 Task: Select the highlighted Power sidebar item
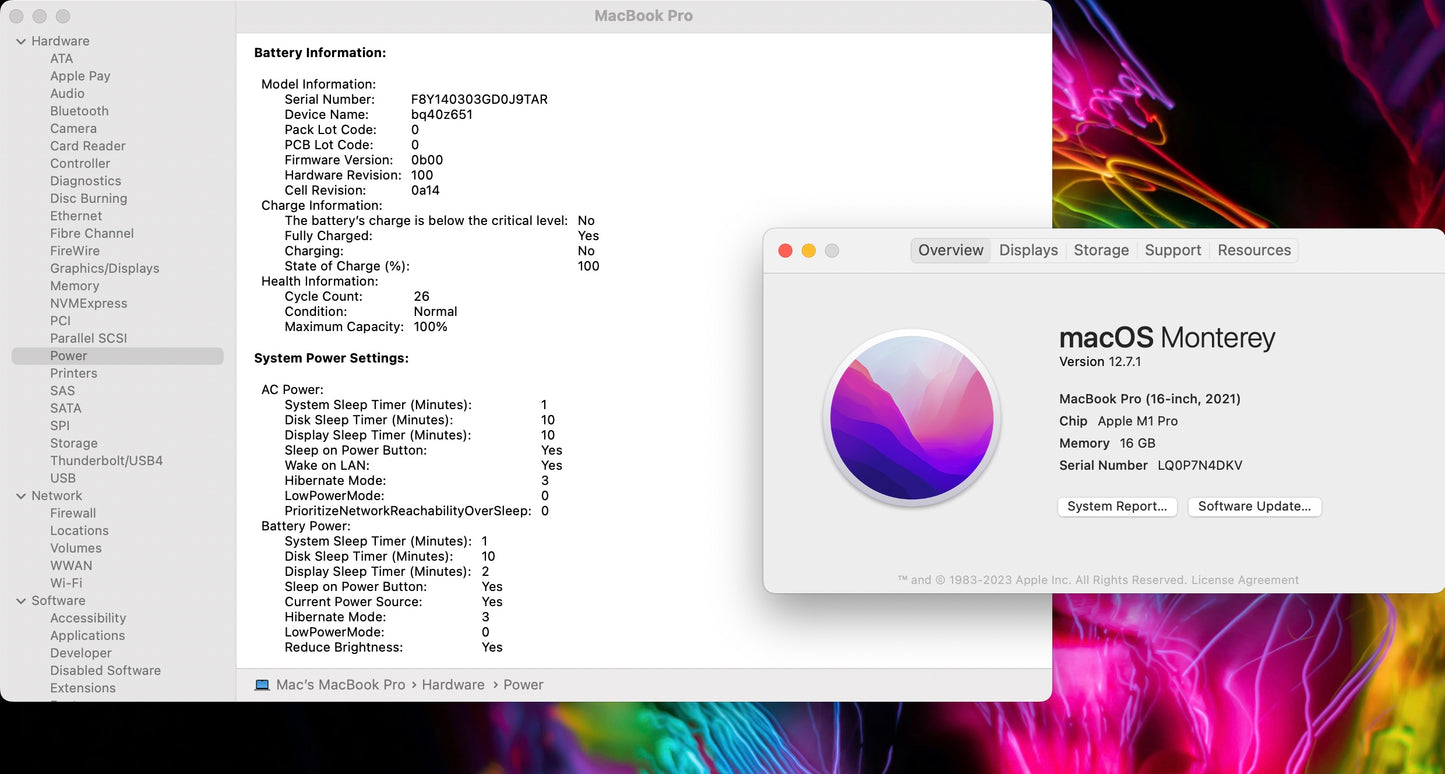coord(117,356)
